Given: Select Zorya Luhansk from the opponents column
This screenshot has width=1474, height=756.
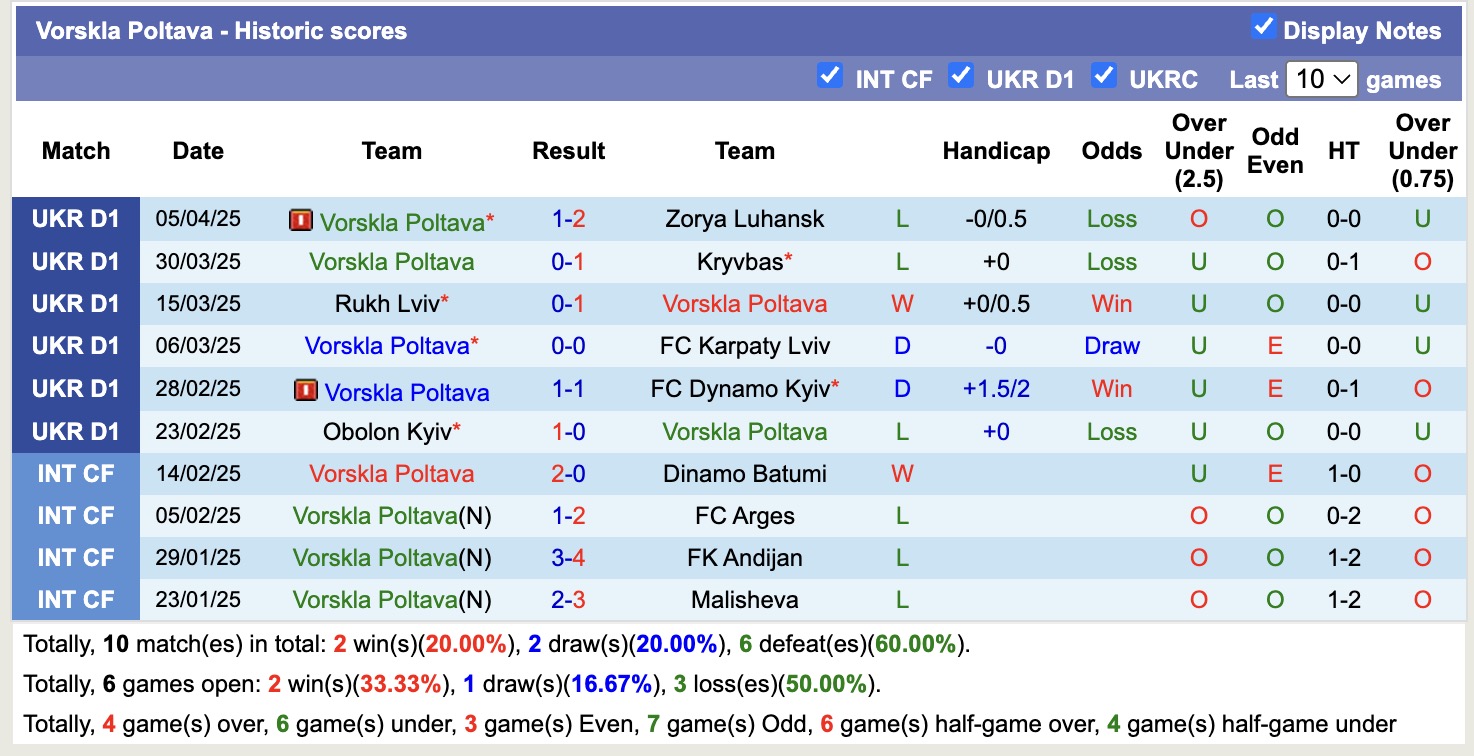Looking at the screenshot, I should (745, 218).
